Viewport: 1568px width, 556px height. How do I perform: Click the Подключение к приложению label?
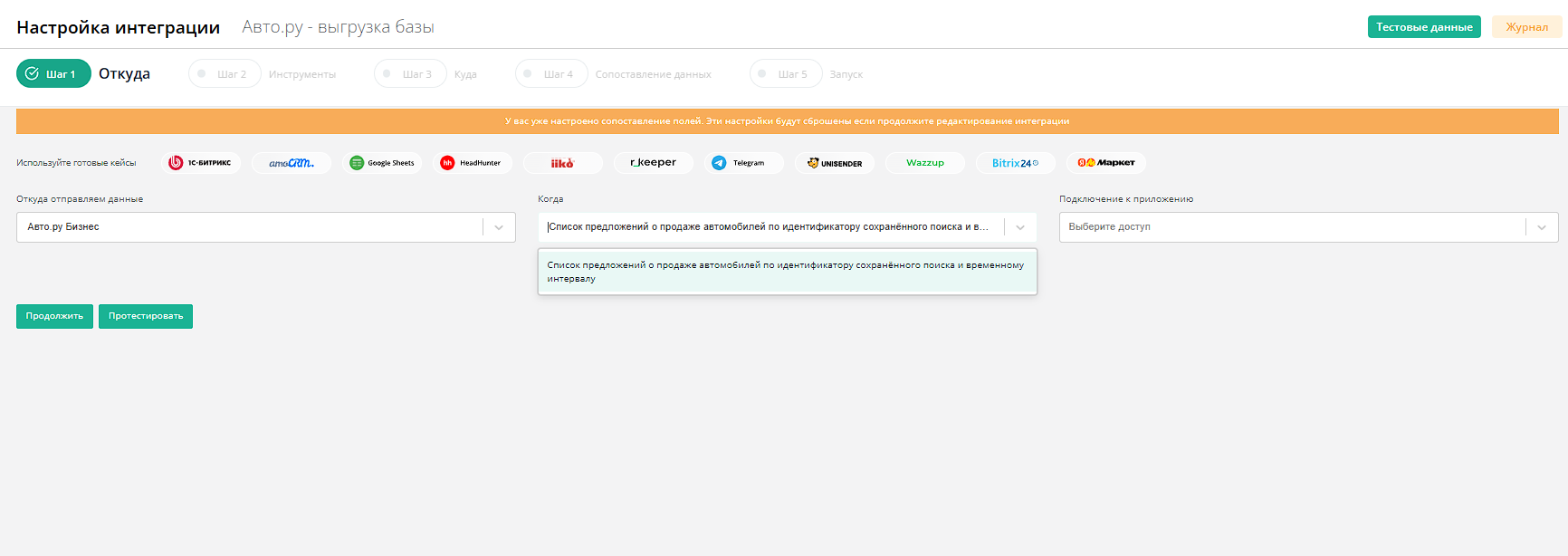click(1126, 199)
